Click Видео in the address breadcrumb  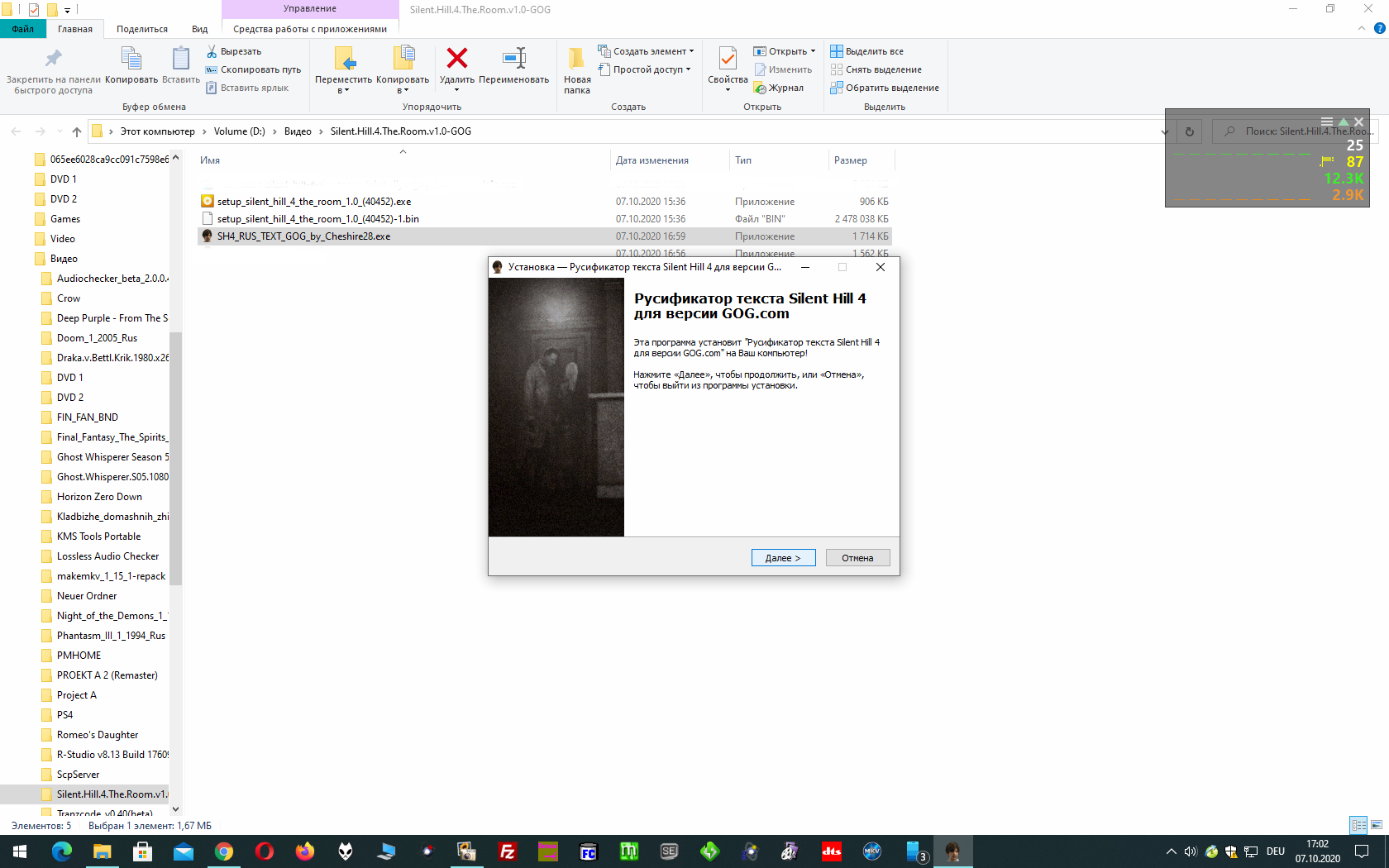[298, 131]
